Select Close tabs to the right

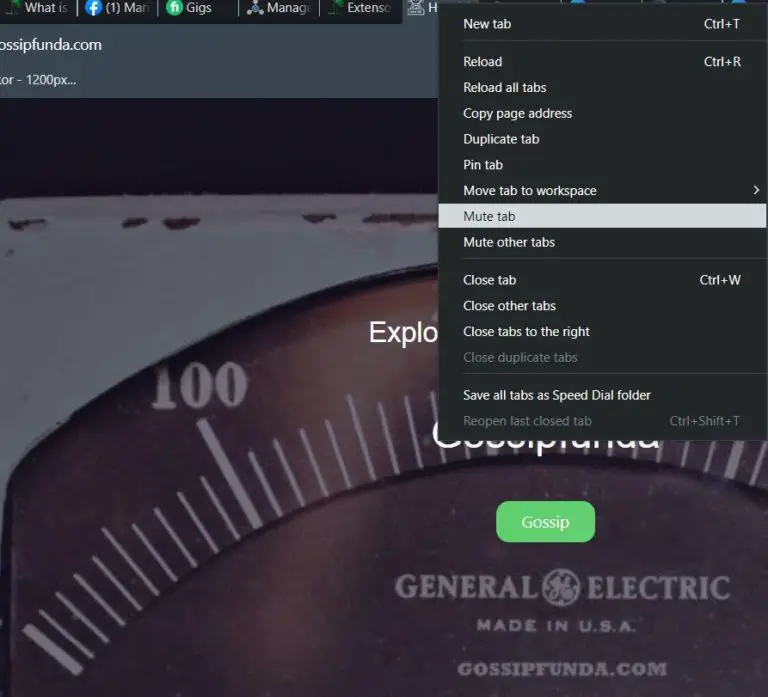point(601,332)
